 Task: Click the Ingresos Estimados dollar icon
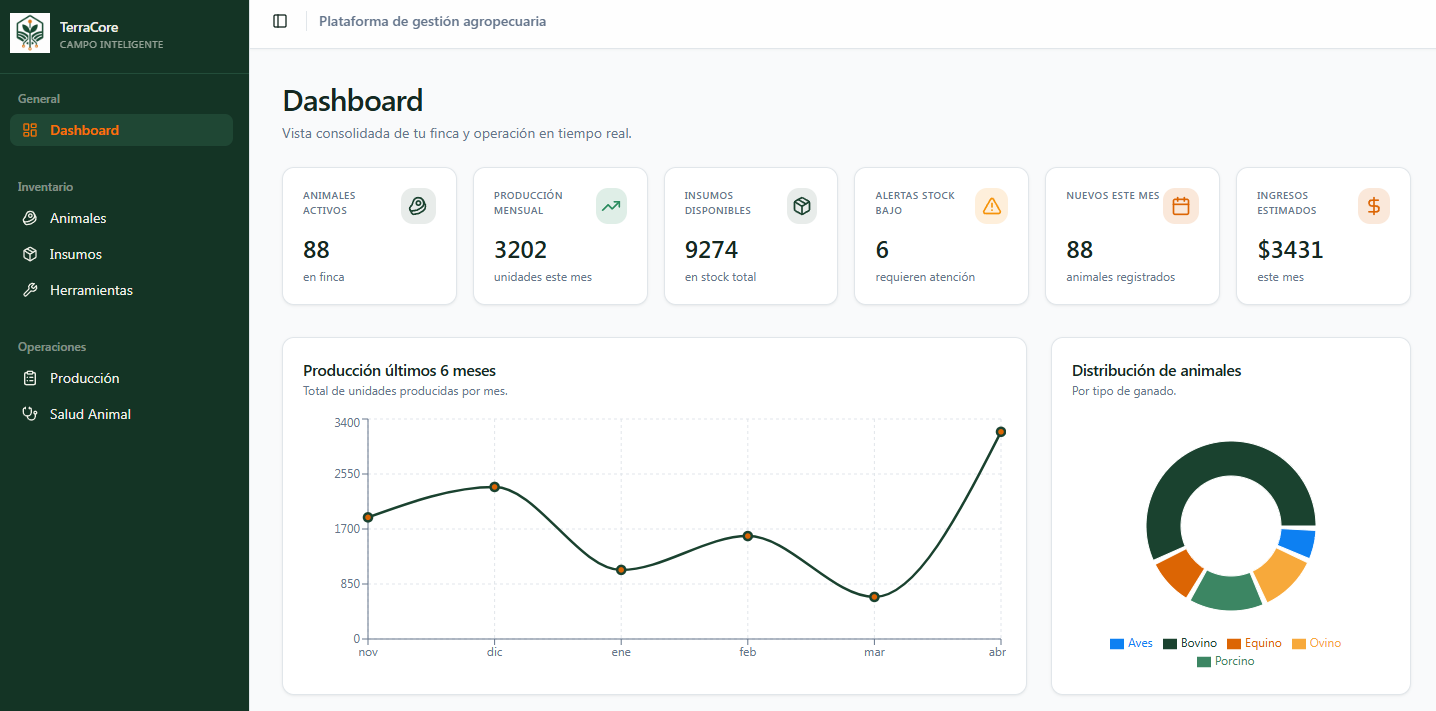(1374, 206)
